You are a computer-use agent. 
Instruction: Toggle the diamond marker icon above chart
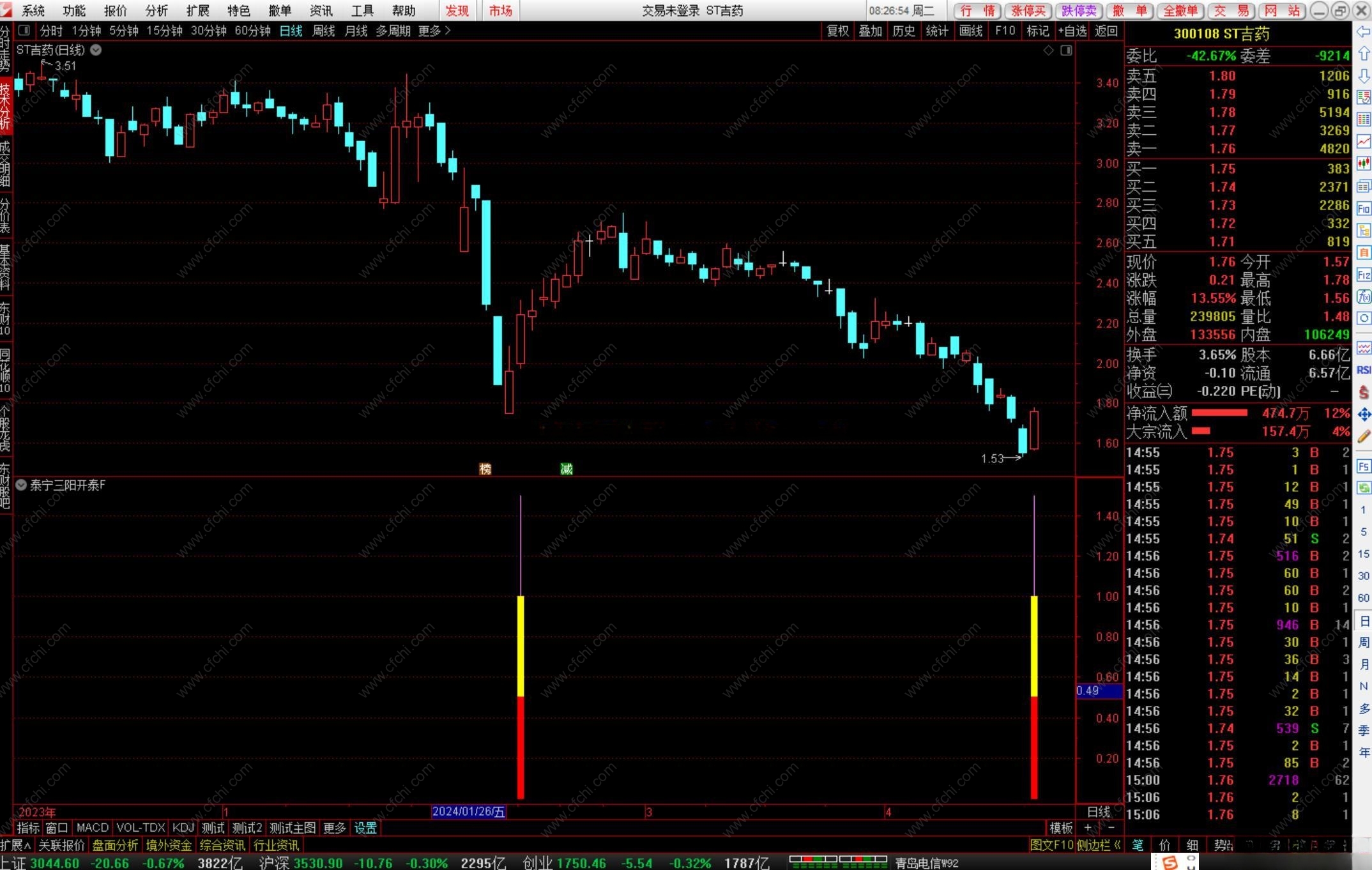pyautogui.click(x=1048, y=50)
